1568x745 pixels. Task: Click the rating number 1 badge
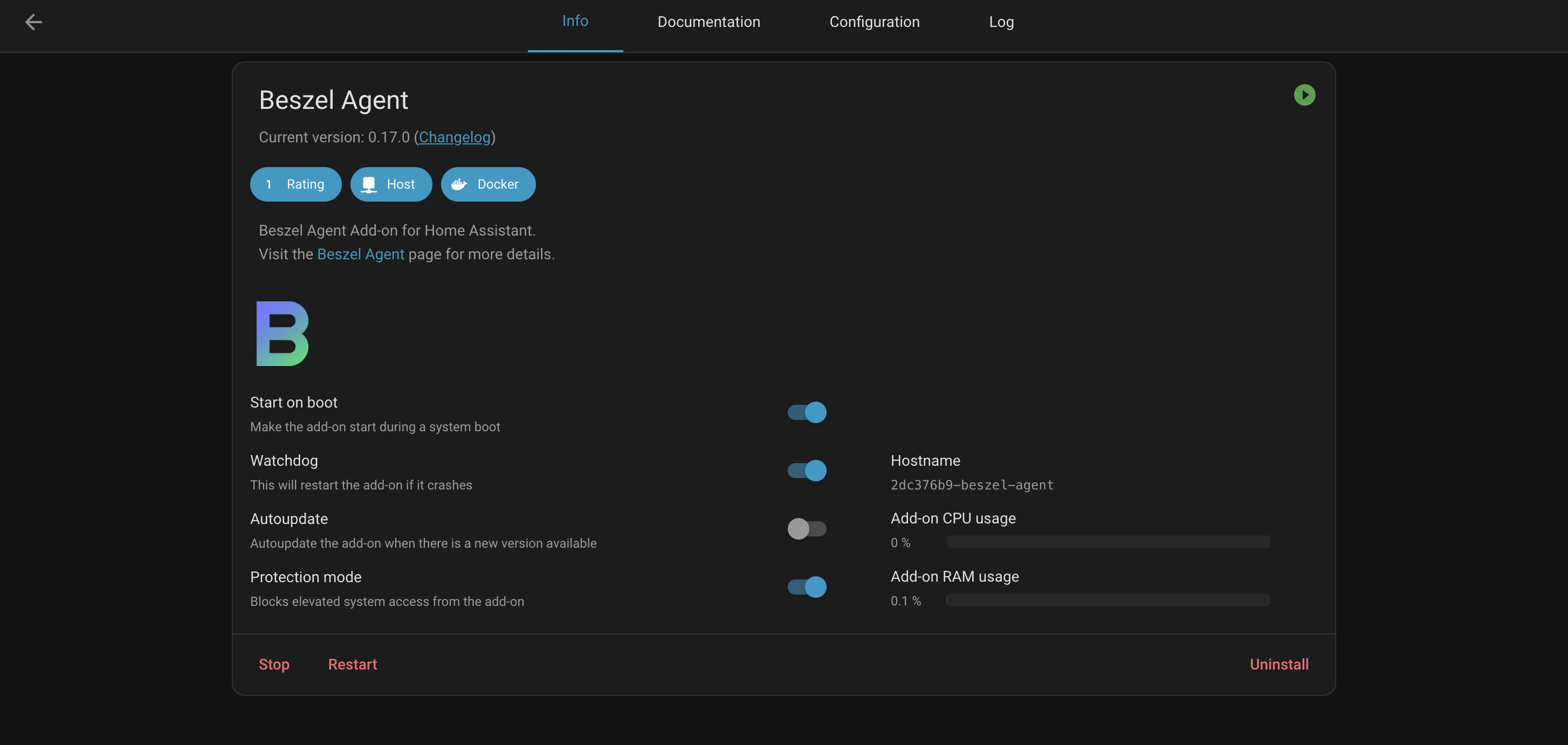[269, 184]
